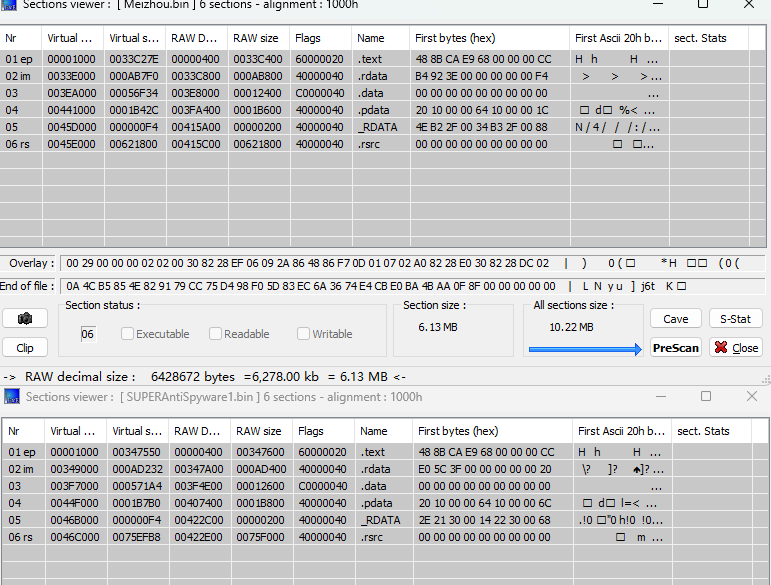Click RAW size column header in Meizhou.bin window
Image resolution: width=771 pixels, height=585 pixels.
[x=259, y=38]
